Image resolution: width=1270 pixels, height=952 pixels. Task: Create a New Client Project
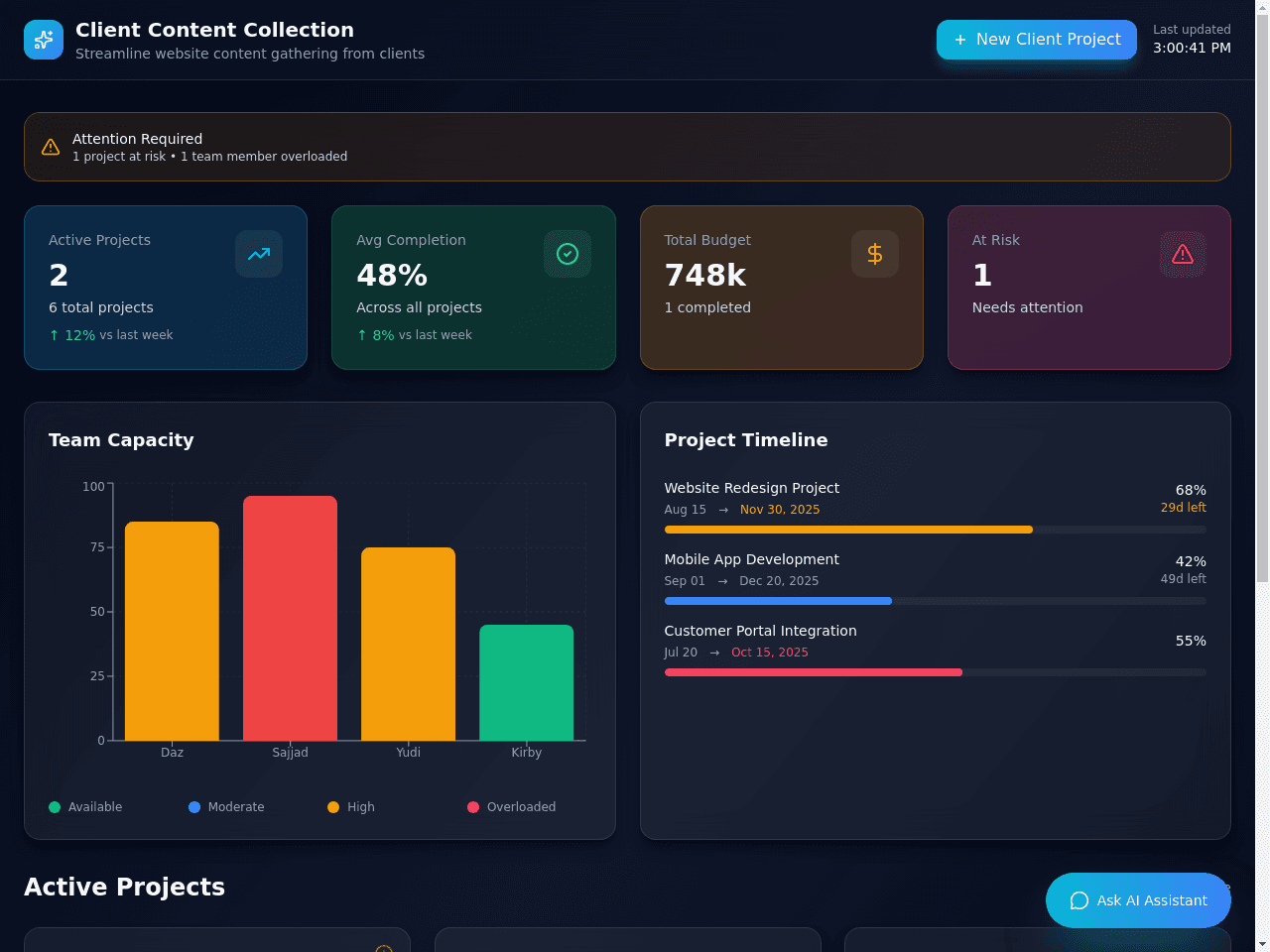(x=1037, y=40)
